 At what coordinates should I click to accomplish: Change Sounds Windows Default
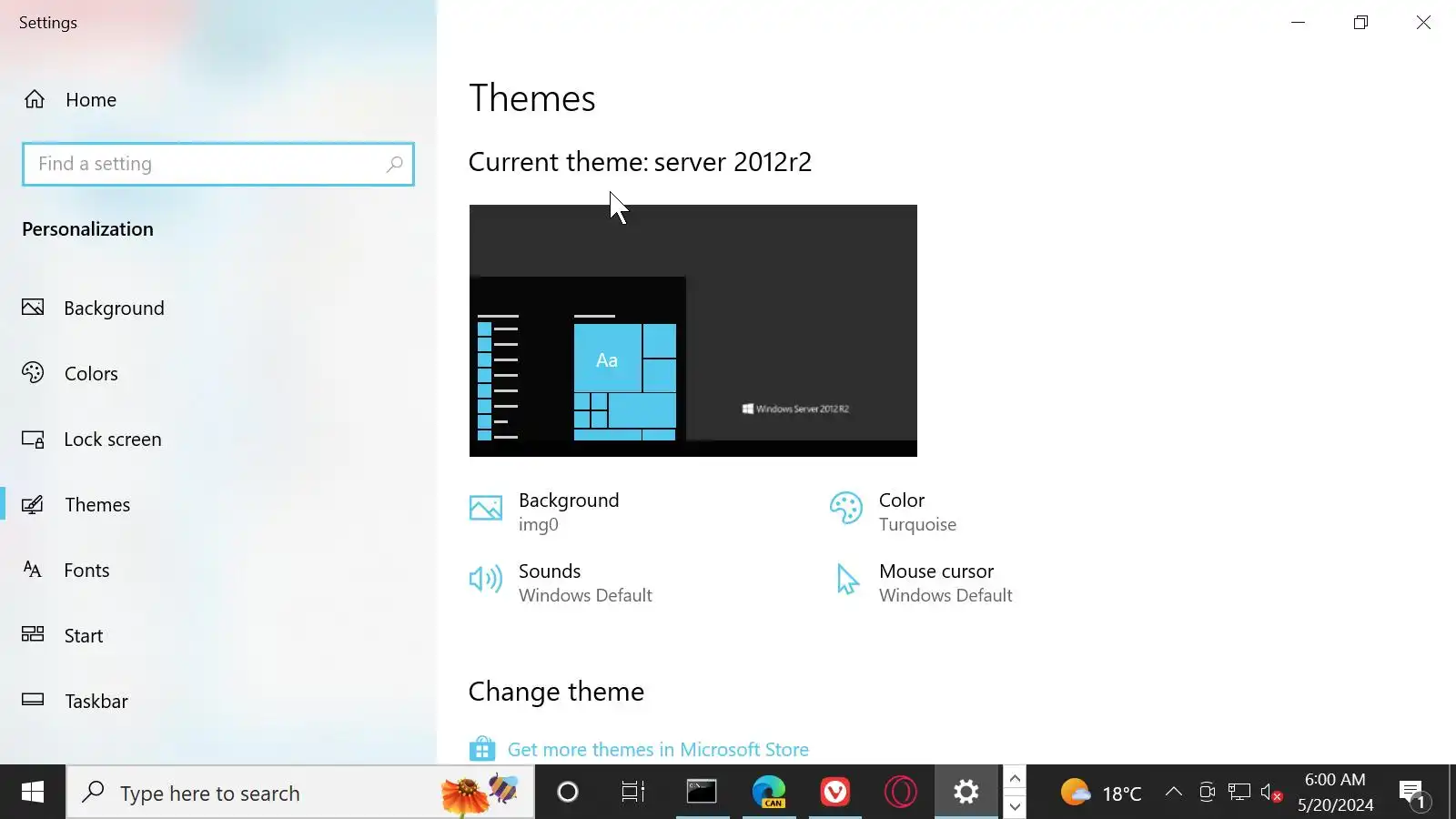pyautogui.click(x=585, y=582)
